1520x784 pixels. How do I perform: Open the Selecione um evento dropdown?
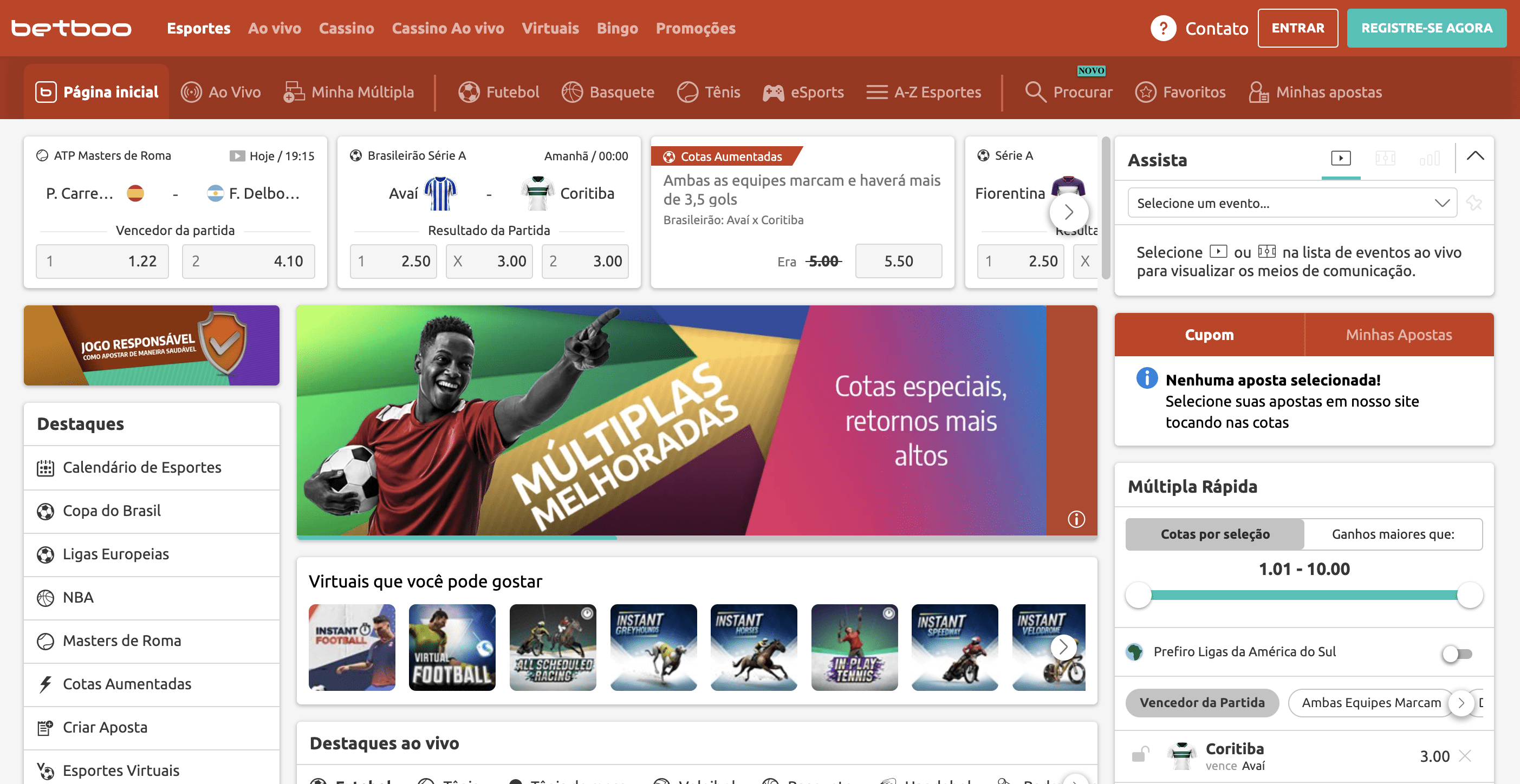[1291, 203]
